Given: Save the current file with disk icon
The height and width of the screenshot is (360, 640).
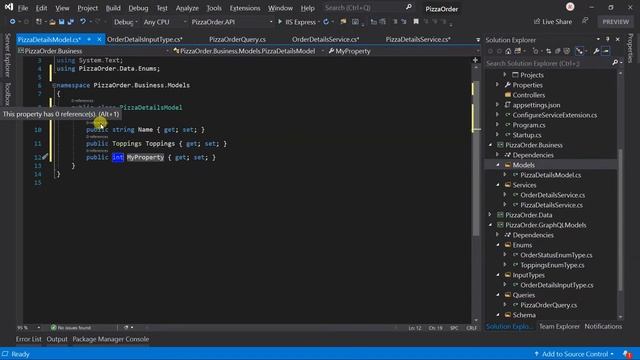Looking at the screenshot, I should click(61, 22).
